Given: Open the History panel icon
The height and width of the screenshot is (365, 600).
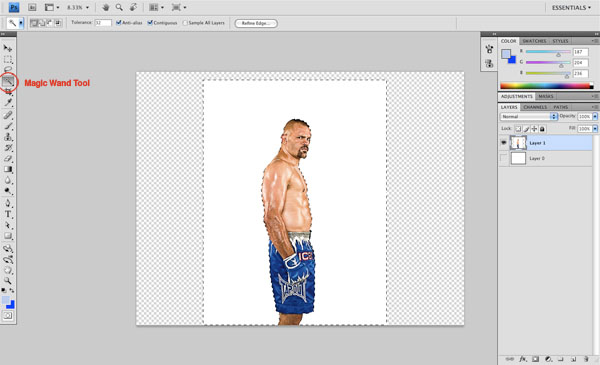Looking at the screenshot, I should pyautogui.click(x=489, y=49).
